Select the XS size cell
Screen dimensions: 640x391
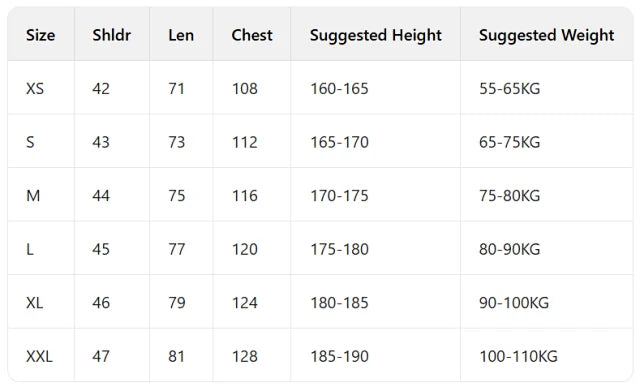35,89
